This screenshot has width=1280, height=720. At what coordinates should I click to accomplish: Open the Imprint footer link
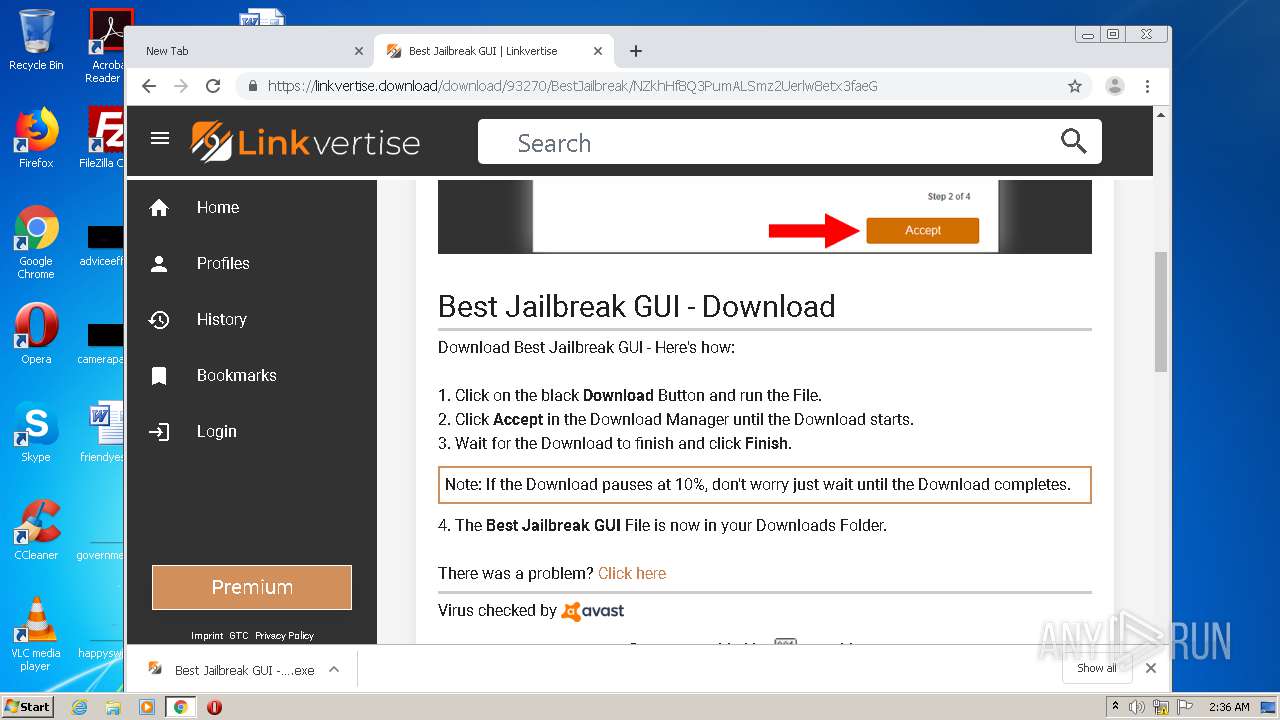pos(207,635)
